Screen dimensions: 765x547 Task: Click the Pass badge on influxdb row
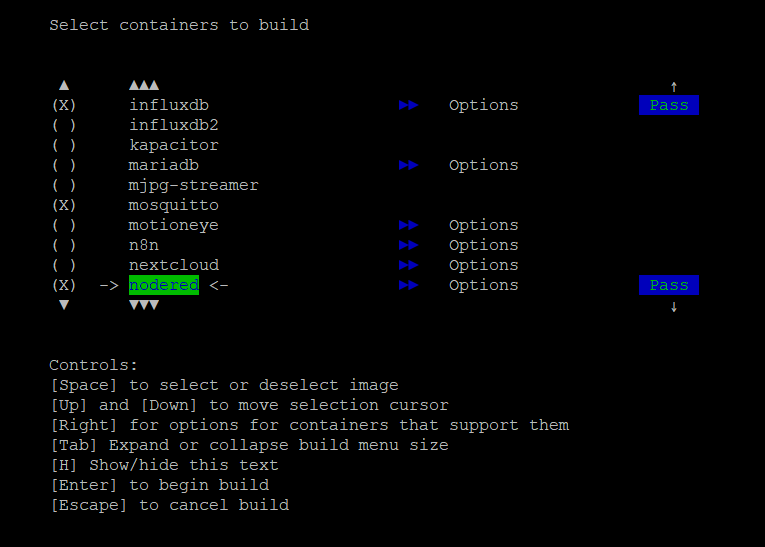coord(669,105)
